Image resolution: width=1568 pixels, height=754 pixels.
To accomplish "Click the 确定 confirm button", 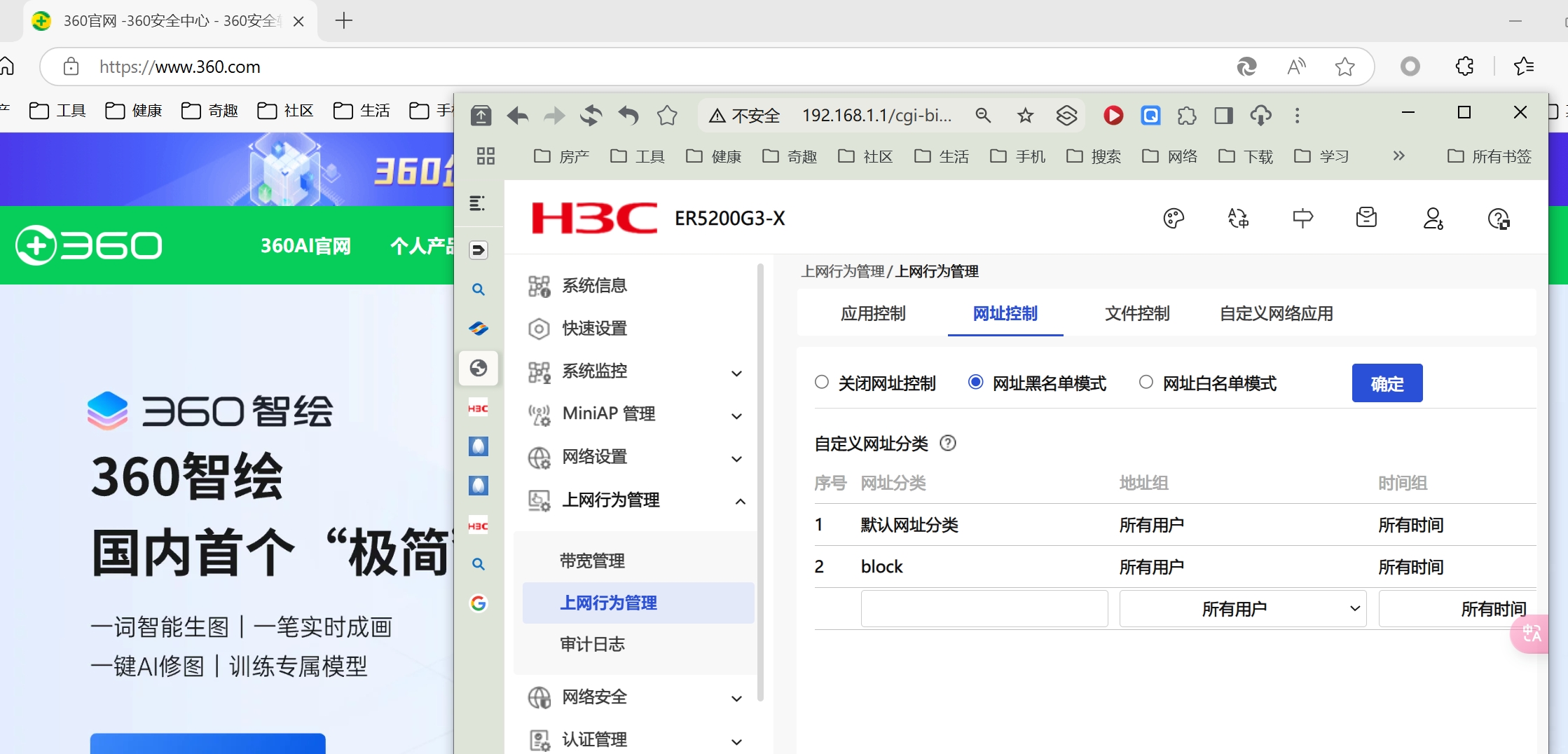I will [x=1387, y=383].
